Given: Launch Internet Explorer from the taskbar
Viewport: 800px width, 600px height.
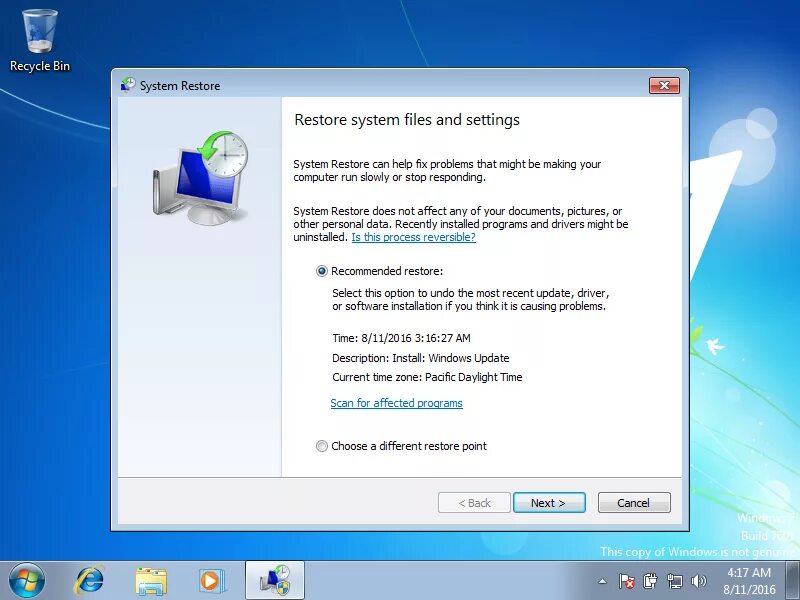Looking at the screenshot, I should point(90,580).
